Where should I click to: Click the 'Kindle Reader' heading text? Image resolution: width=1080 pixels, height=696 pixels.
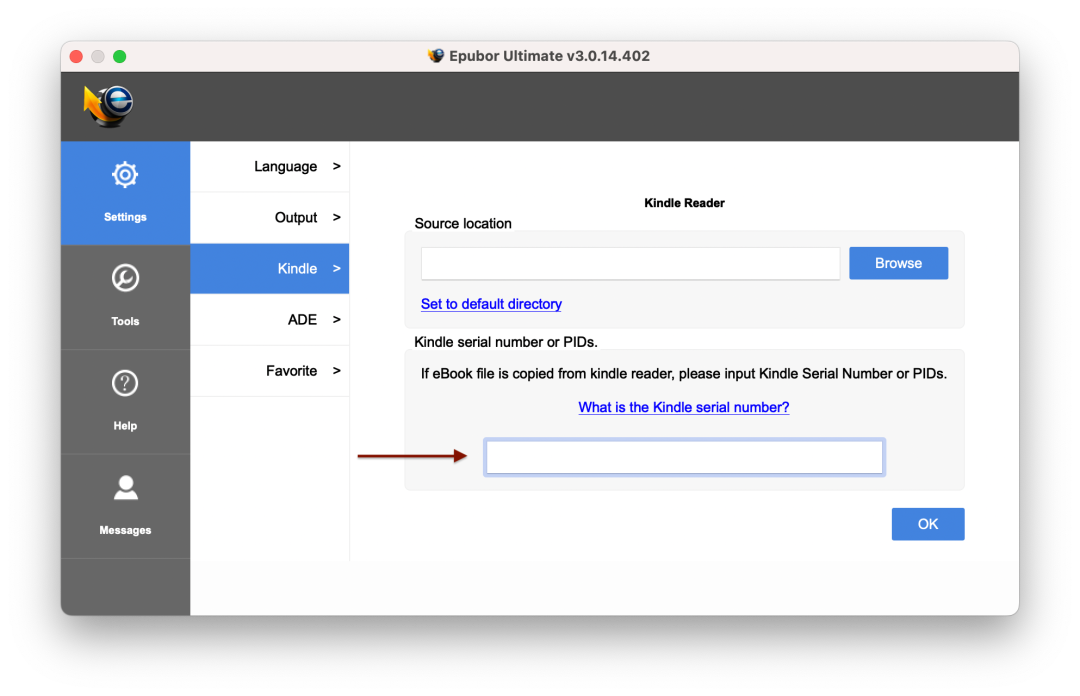tap(684, 203)
